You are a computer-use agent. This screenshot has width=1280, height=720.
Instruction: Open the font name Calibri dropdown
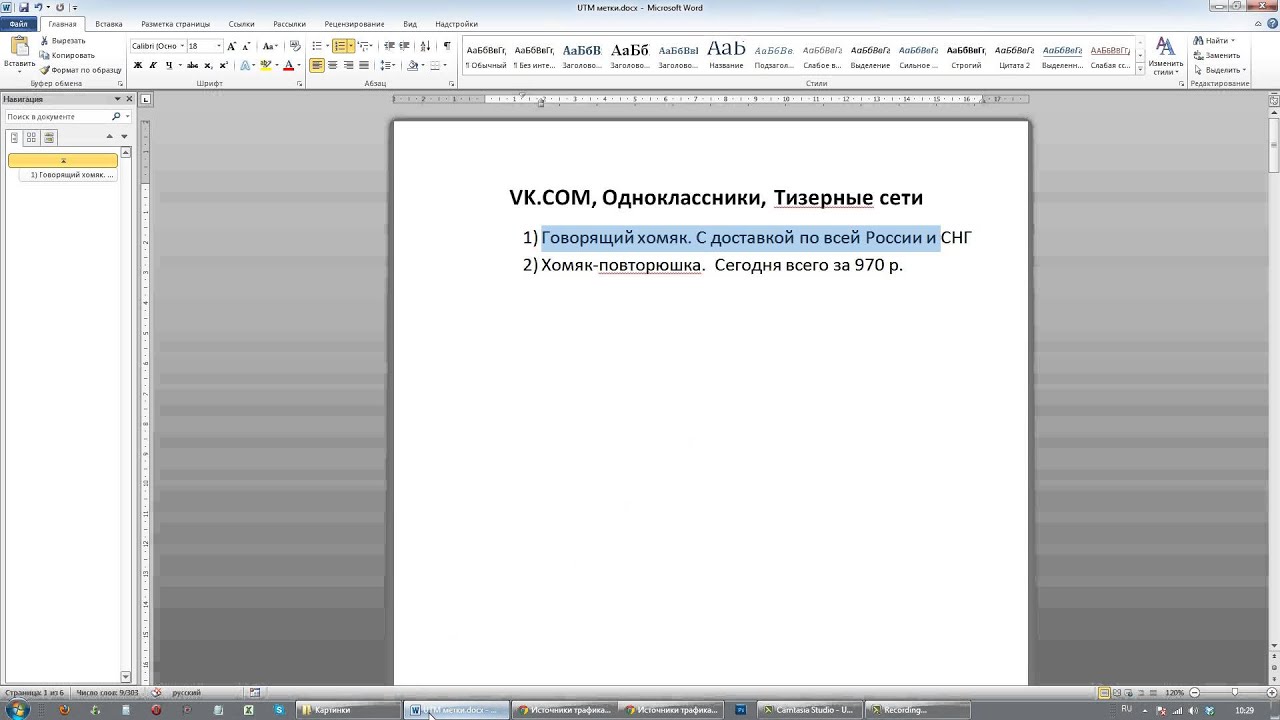(x=182, y=46)
